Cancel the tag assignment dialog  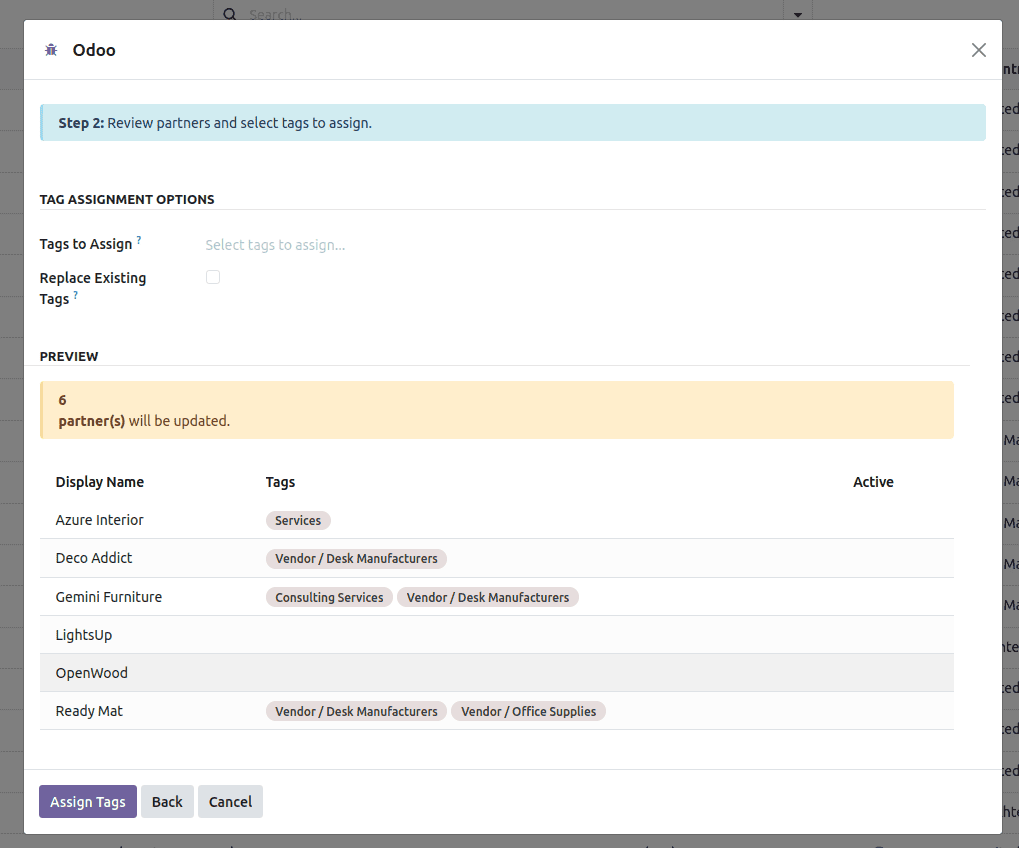point(230,801)
